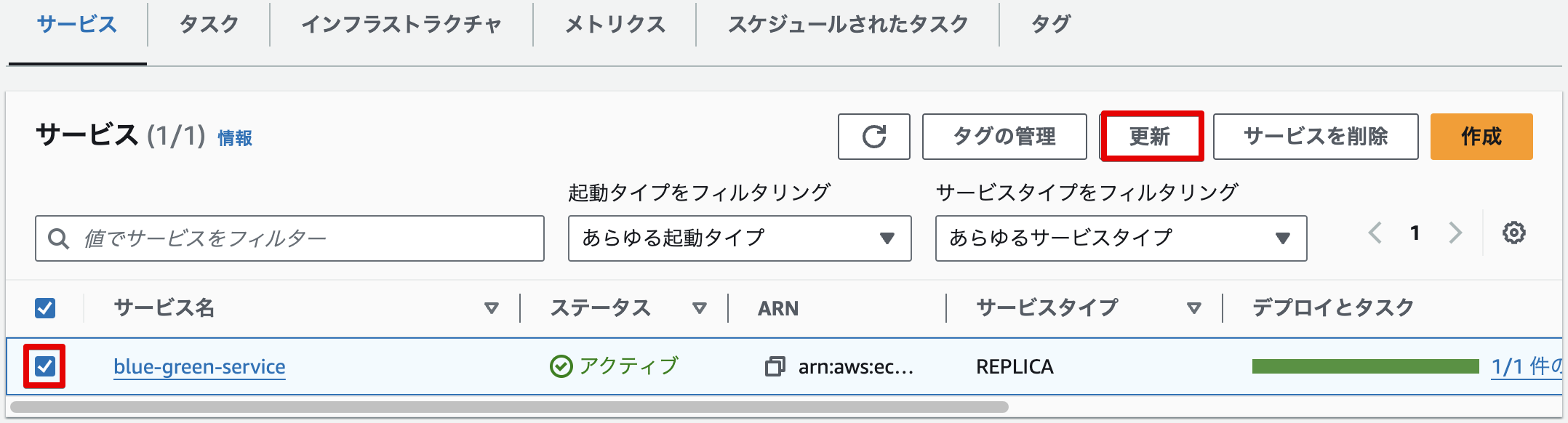Click the orange 作成 button

click(1481, 137)
